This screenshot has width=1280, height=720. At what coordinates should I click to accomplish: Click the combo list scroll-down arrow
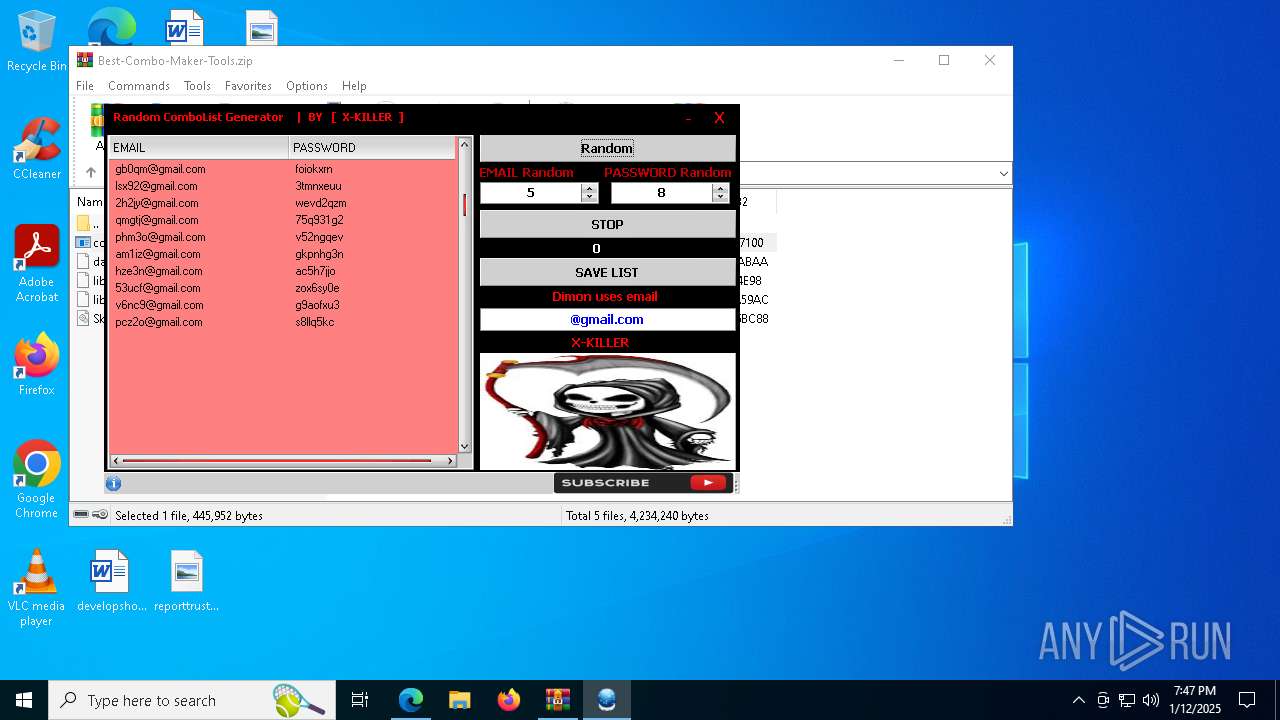(x=464, y=446)
